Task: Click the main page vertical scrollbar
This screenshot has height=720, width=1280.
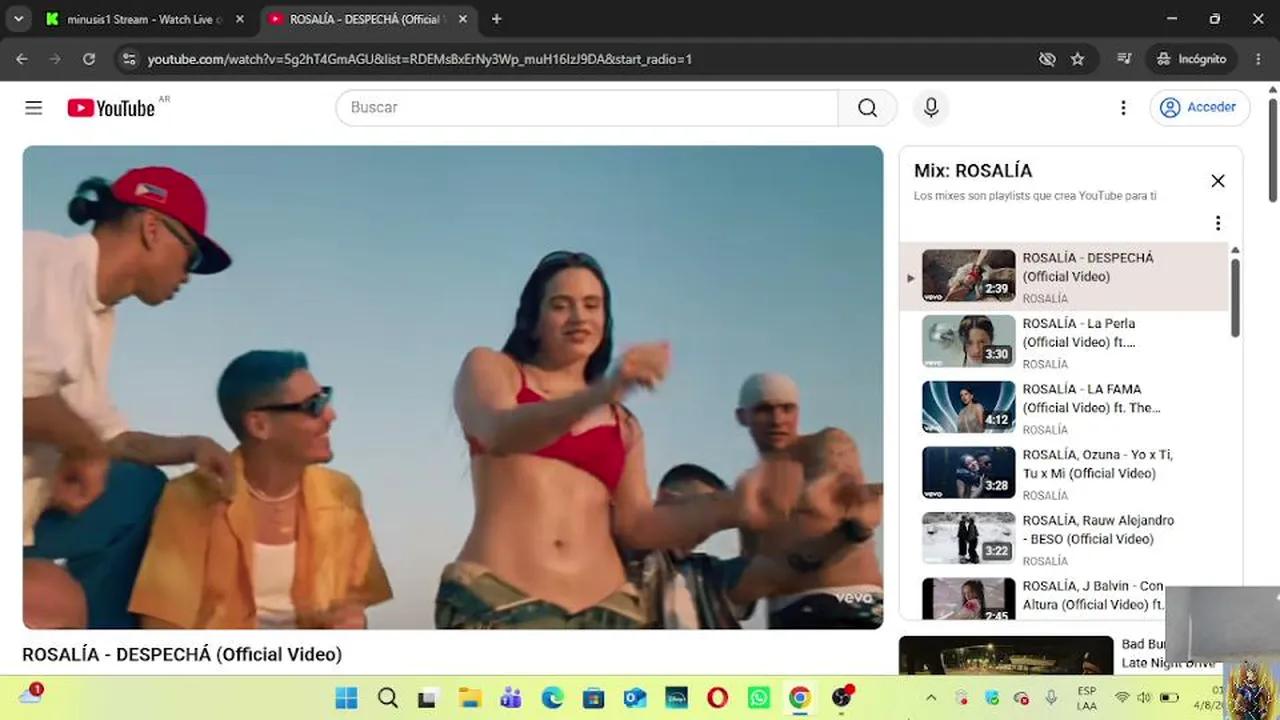Action: point(1272,150)
